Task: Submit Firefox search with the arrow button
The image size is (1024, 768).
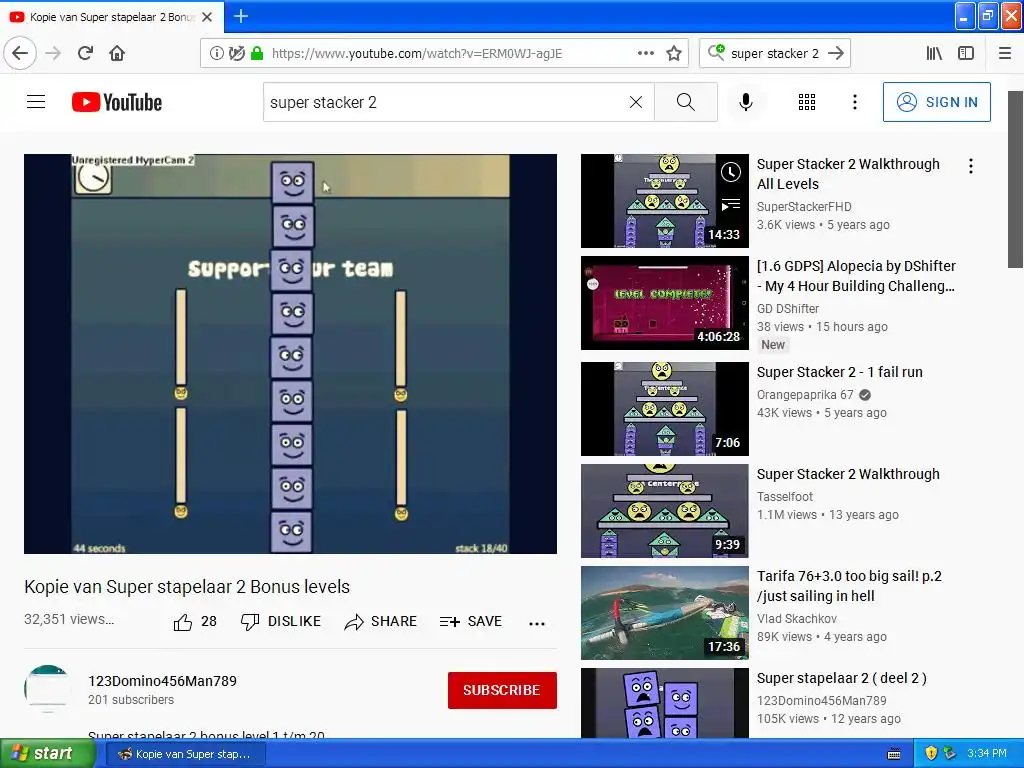Action: point(836,54)
